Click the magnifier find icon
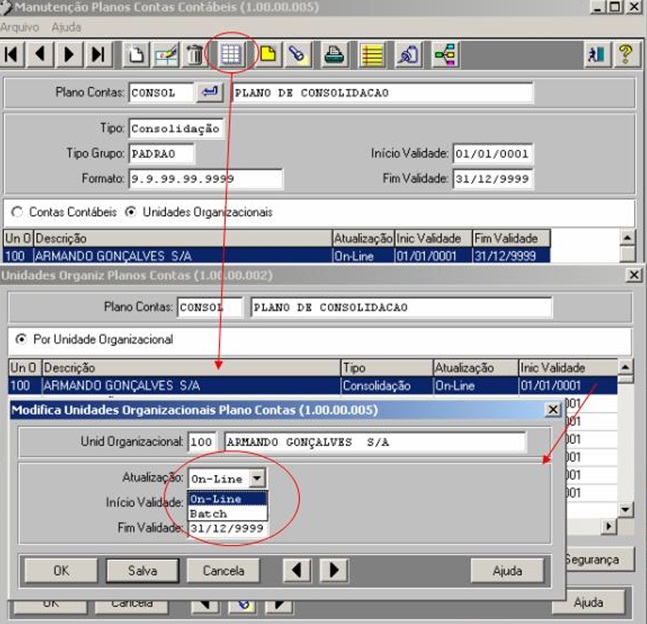This screenshot has height=624, width=647. click(409, 54)
